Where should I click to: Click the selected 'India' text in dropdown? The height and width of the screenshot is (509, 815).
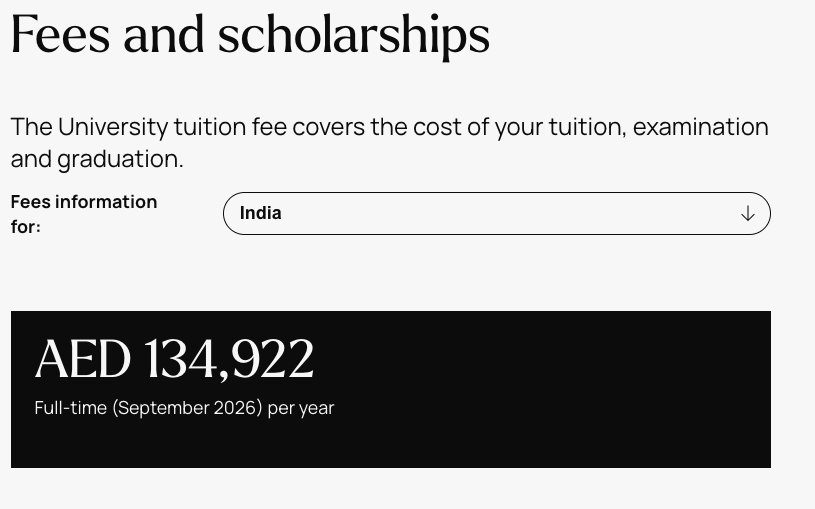(261, 213)
